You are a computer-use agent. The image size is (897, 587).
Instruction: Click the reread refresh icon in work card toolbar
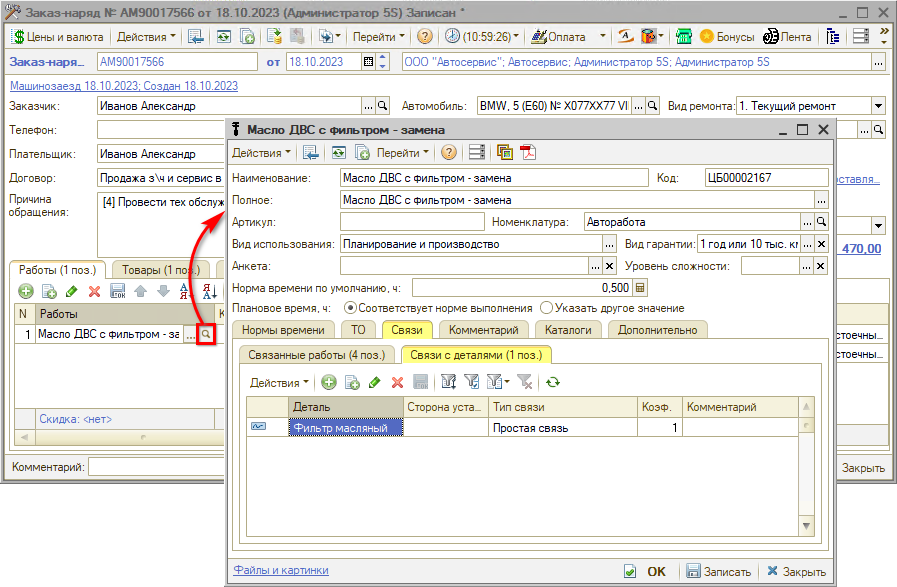click(x=339, y=152)
